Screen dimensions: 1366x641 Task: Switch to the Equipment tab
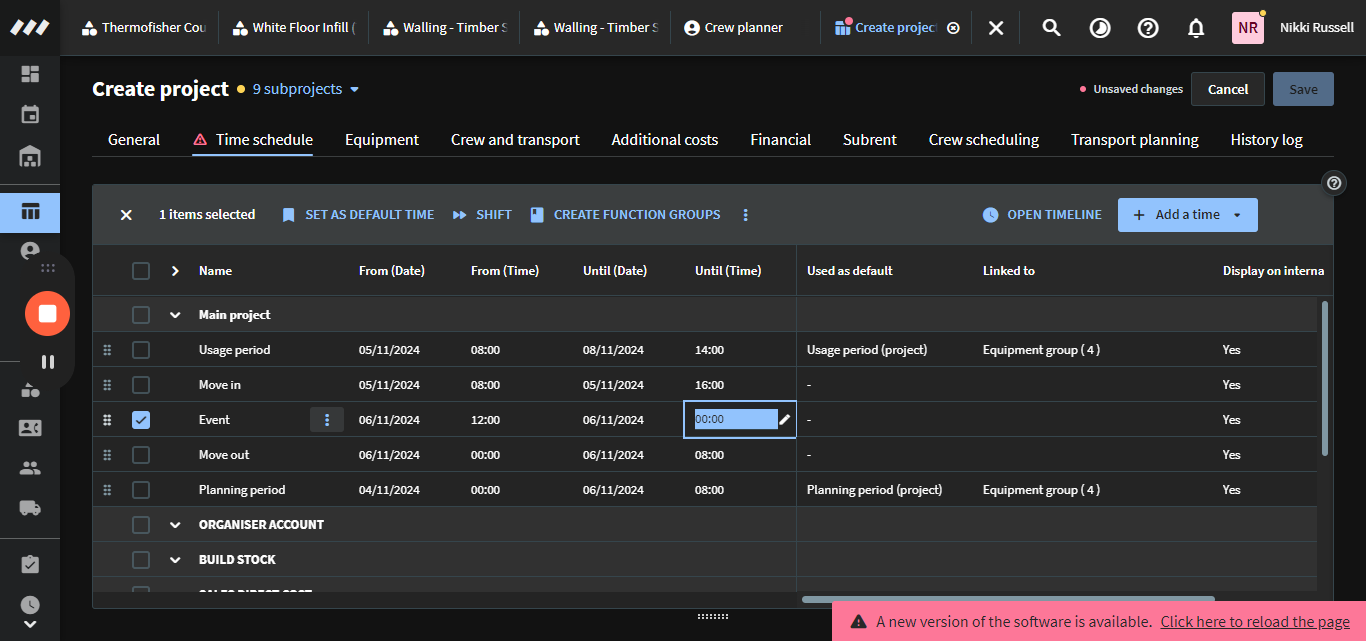pyautogui.click(x=381, y=140)
